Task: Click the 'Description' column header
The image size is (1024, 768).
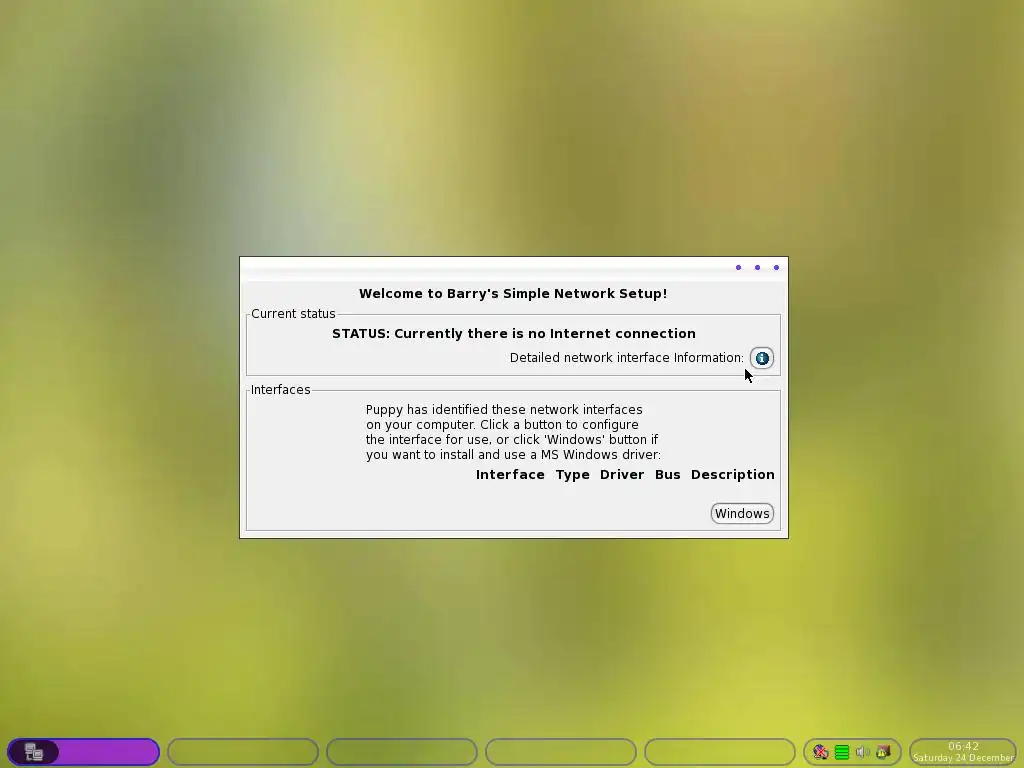Action: (x=733, y=475)
